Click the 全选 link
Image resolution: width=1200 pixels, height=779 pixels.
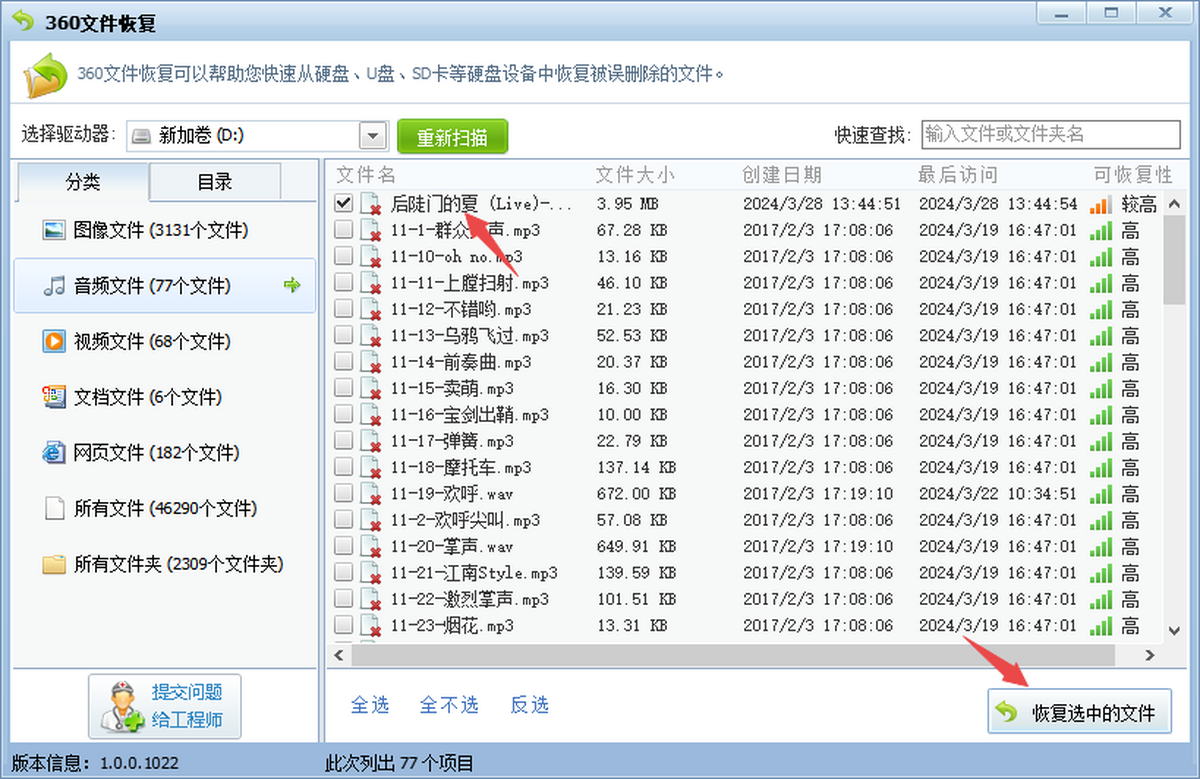tap(370, 705)
